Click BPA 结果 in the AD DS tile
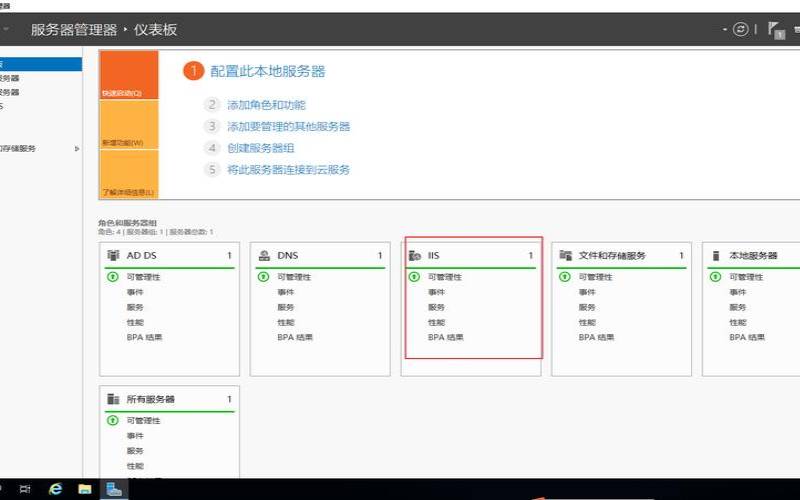 pos(144,337)
